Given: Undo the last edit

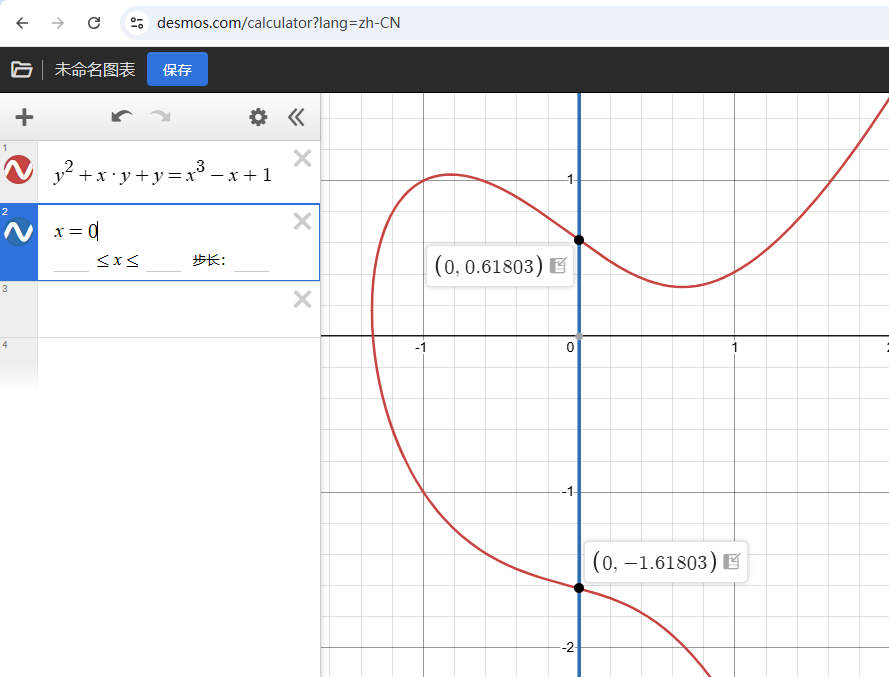Looking at the screenshot, I should click(x=122, y=117).
